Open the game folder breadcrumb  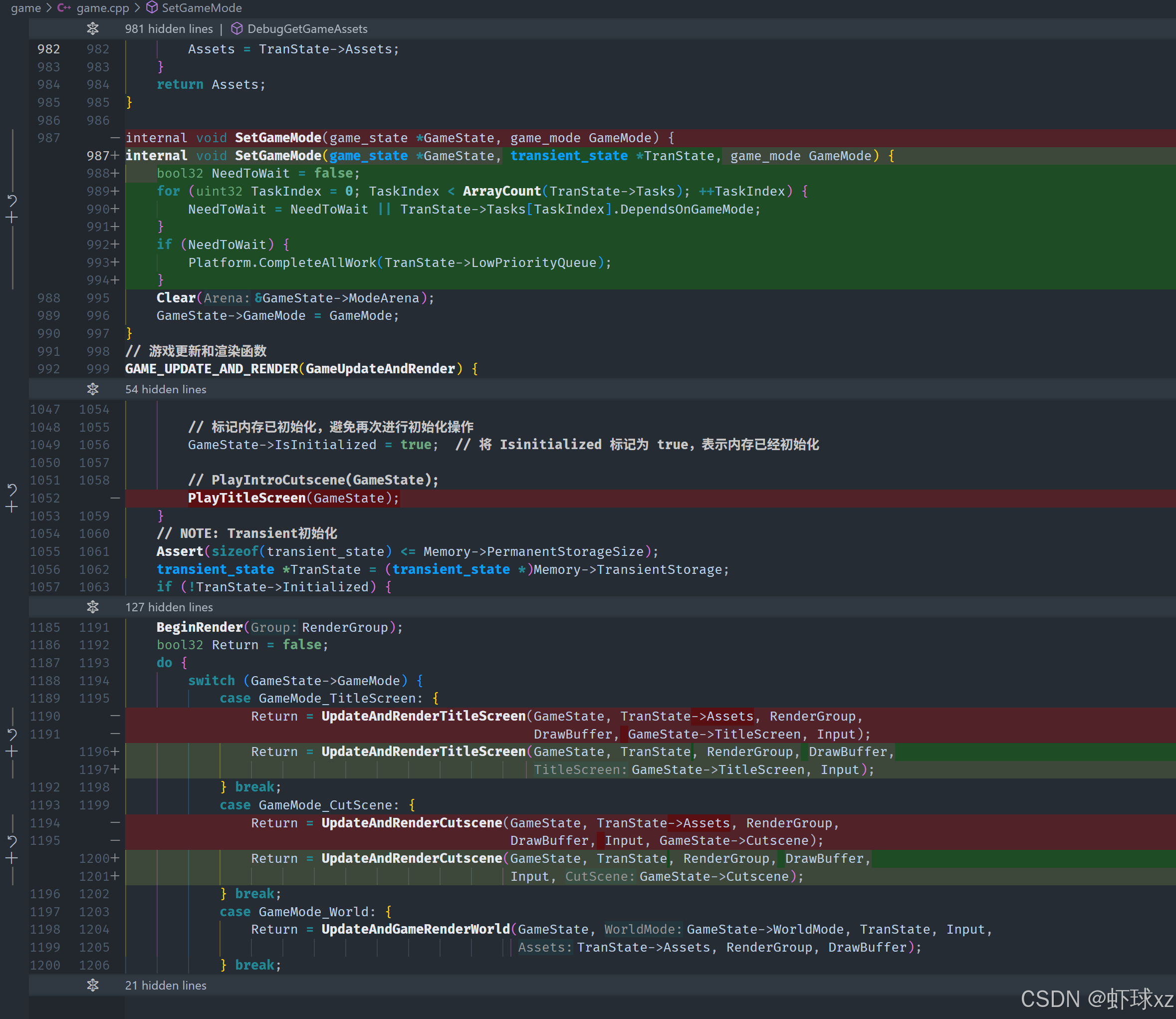coord(25,8)
